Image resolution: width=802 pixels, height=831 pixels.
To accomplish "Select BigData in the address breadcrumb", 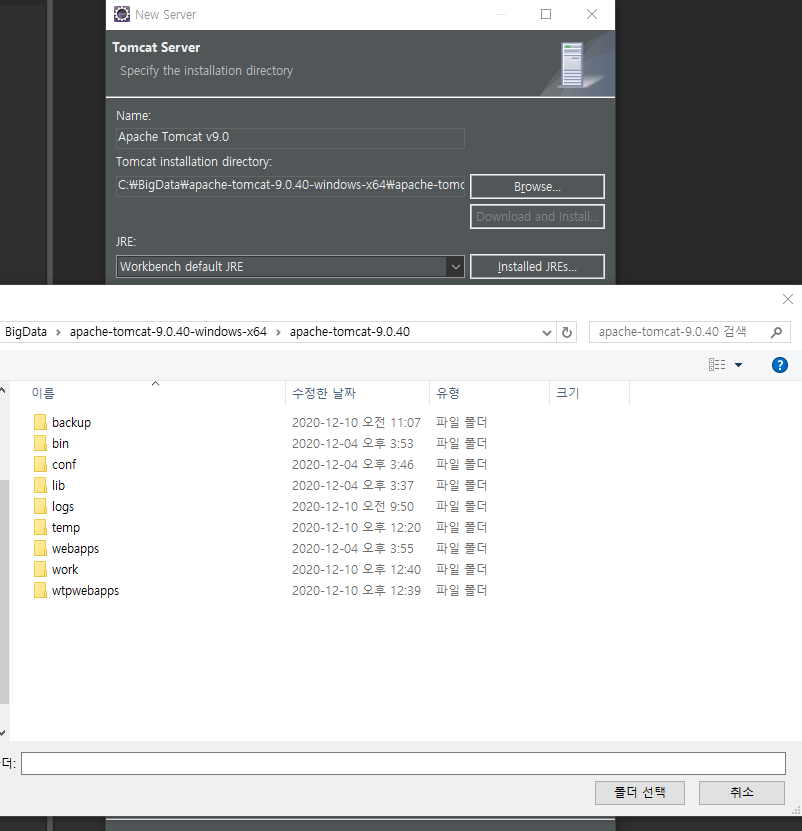I will click(26, 332).
